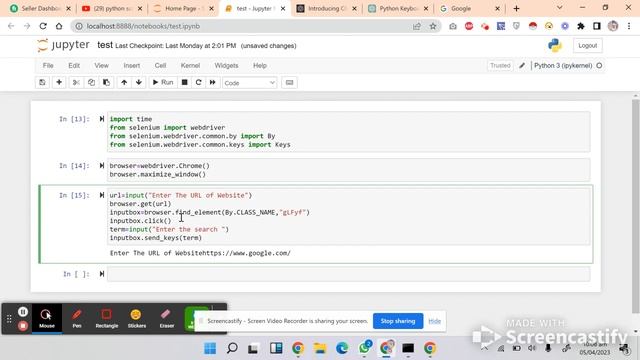Click the notebook title 'test'
This screenshot has height=360, width=640.
[x=105, y=45]
